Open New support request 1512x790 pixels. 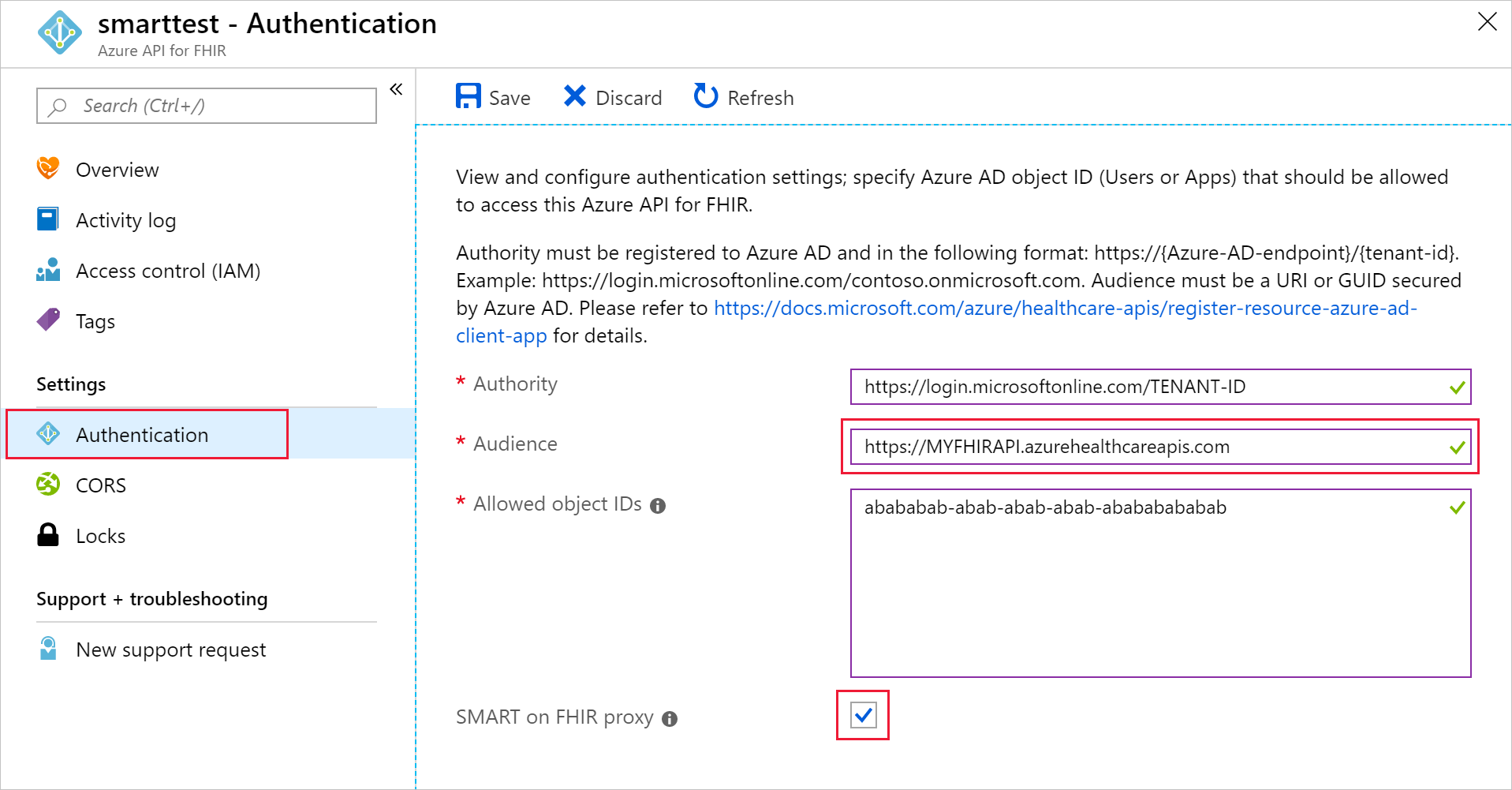tap(170, 649)
